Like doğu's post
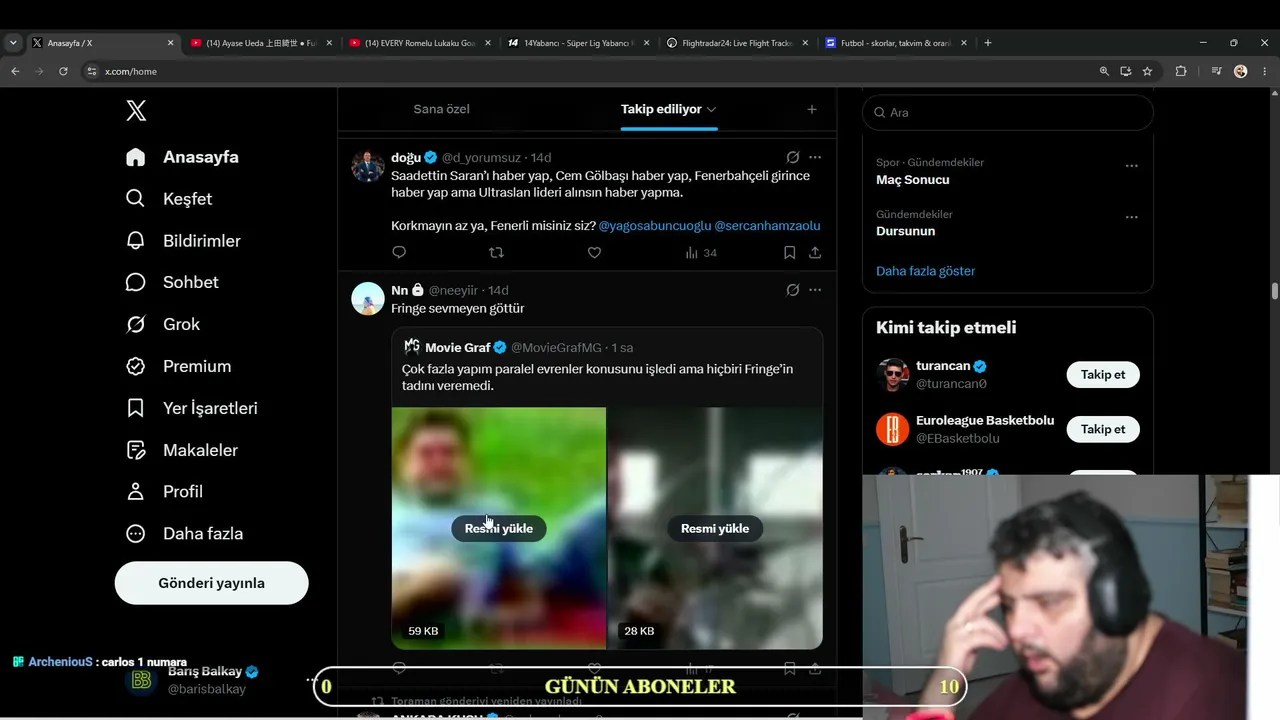 coord(594,253)
